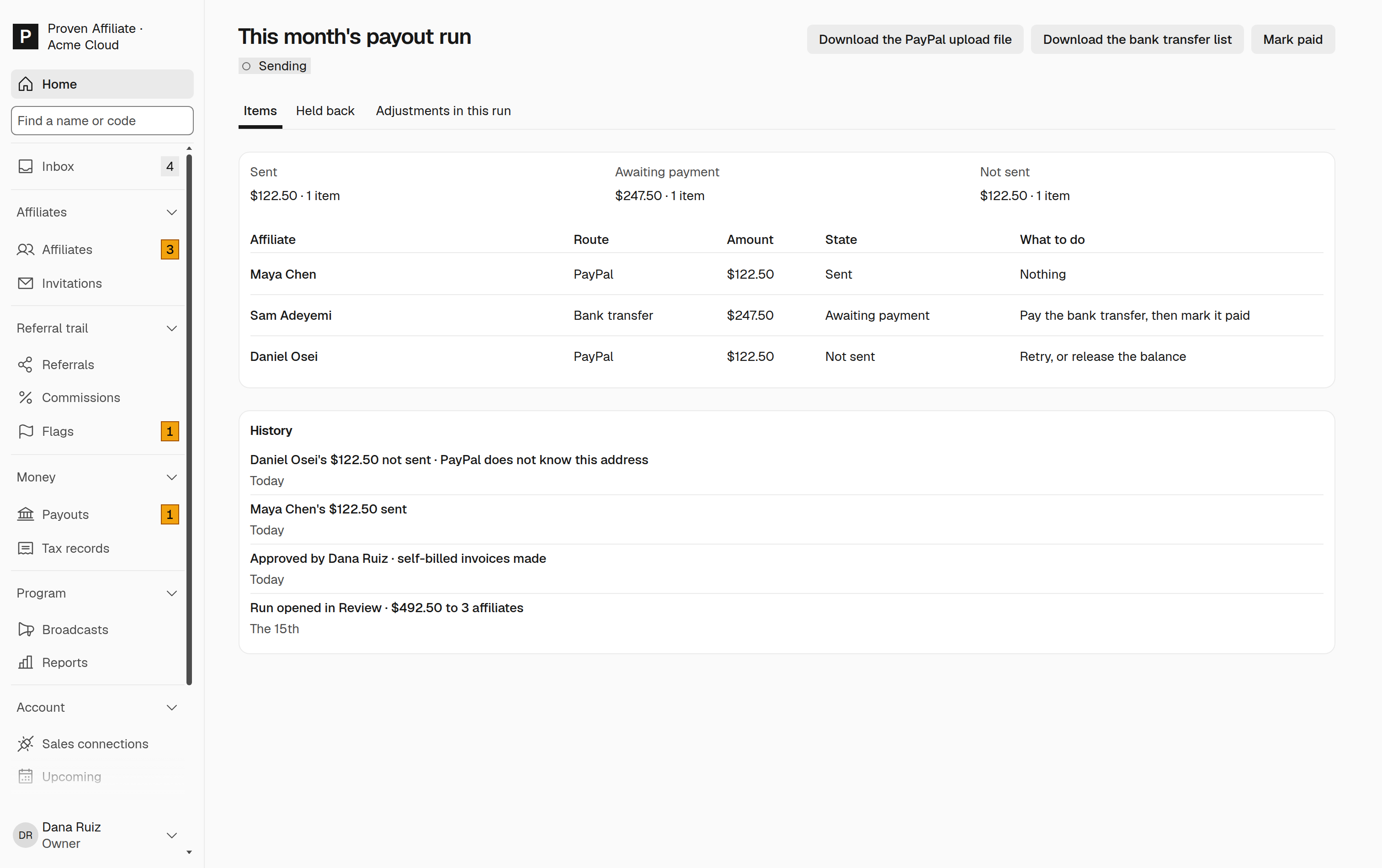1382x868 pixels.
Task: Click 'Pay the bank transfer, then mark it paid'
Action: coord(1135,316)
